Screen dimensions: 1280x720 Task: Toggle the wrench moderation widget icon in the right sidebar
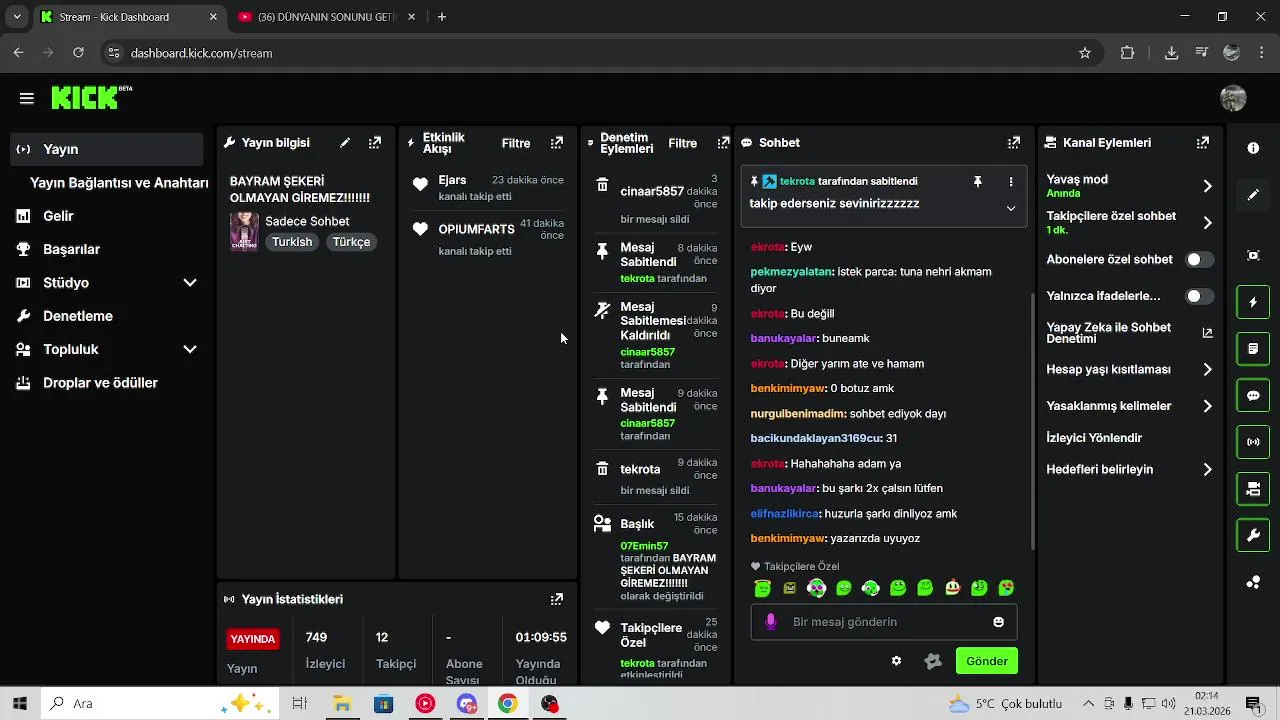1253,536
